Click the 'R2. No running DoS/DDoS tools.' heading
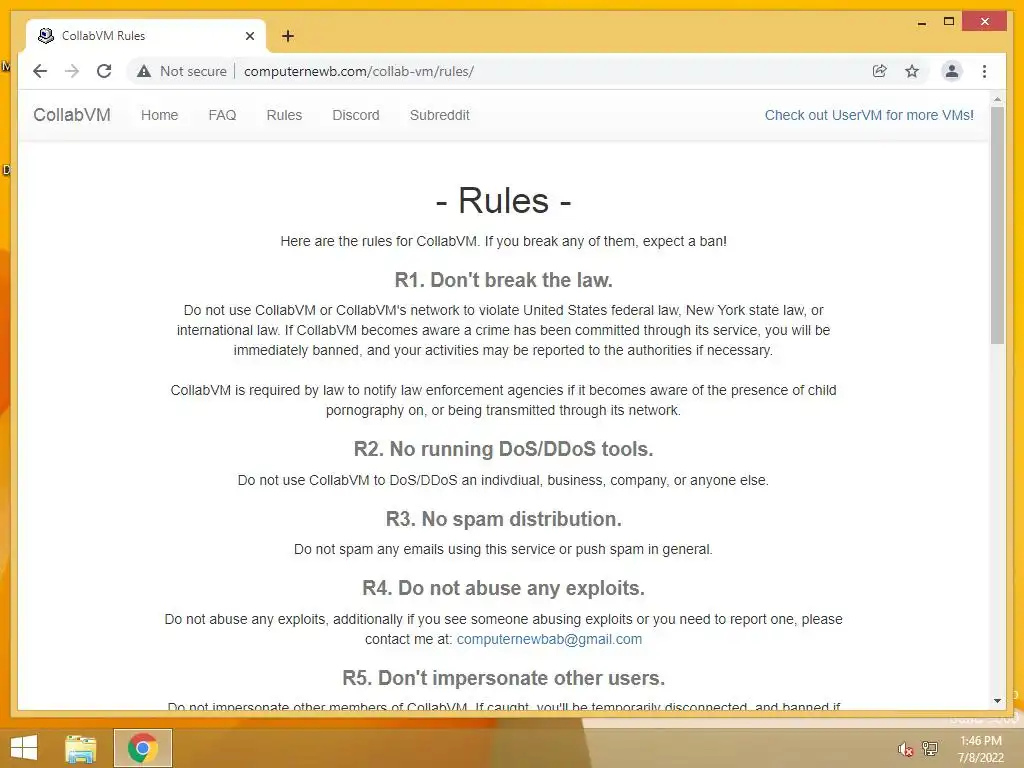Viewport: 1024px width, 768px height. [504, 449]
